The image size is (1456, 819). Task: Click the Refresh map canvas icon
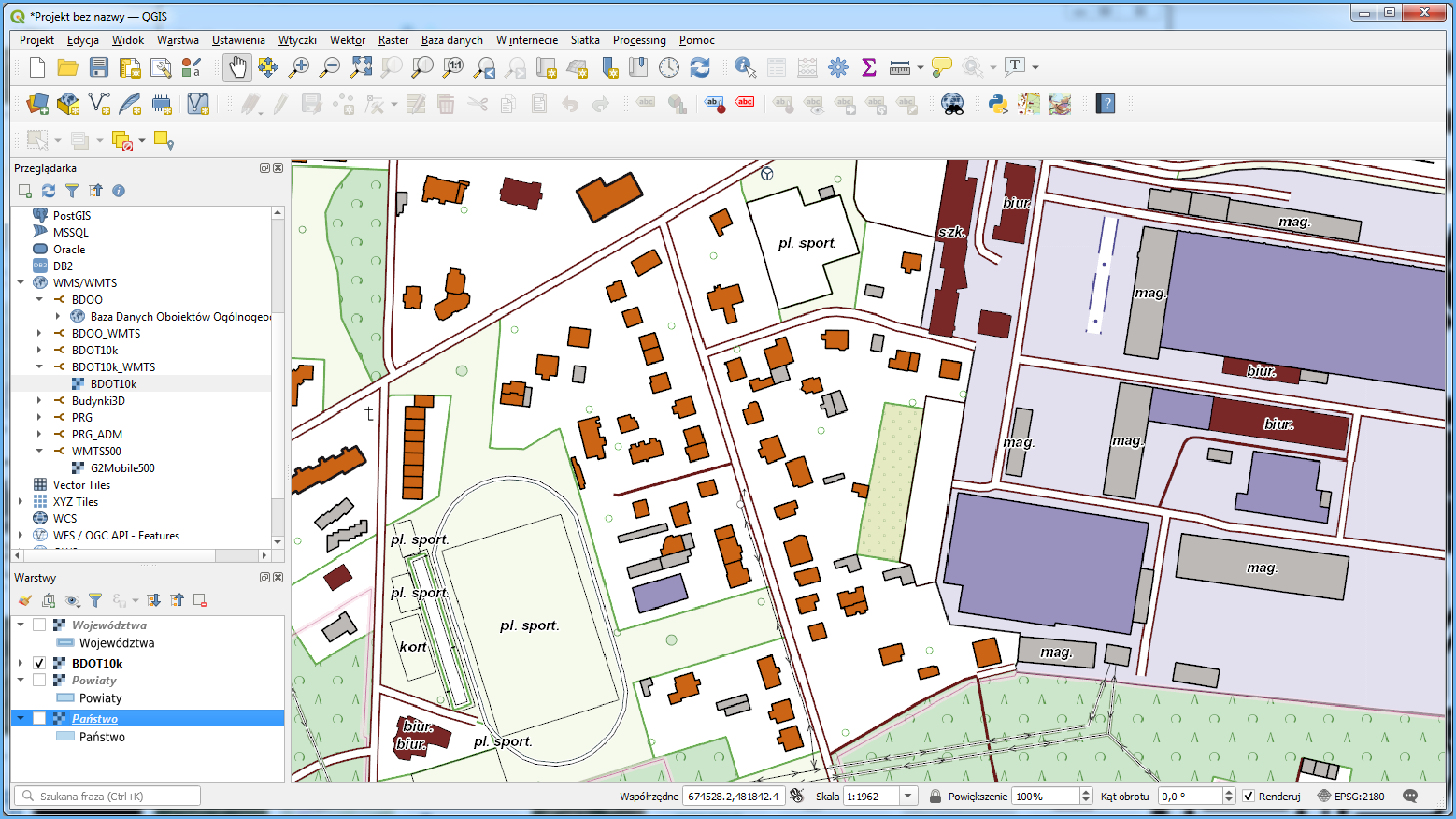(700, 67)
